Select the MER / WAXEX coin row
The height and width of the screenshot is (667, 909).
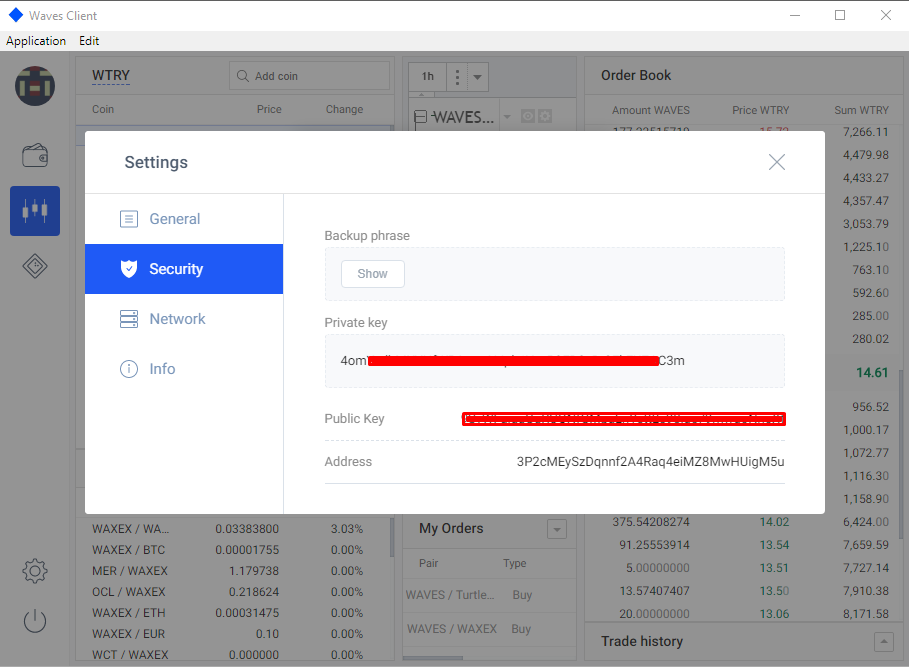coord(234,571)
